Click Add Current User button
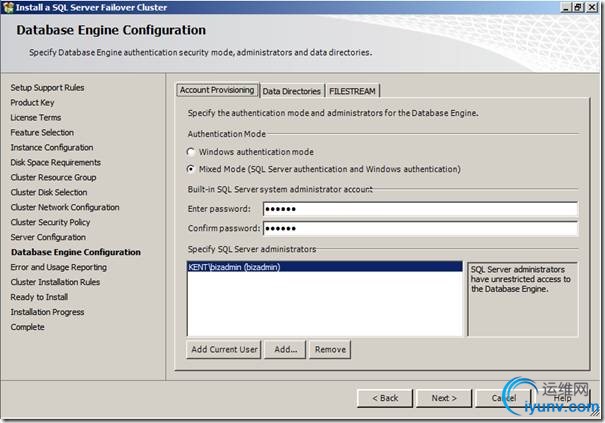 click(x=224, y=349)
